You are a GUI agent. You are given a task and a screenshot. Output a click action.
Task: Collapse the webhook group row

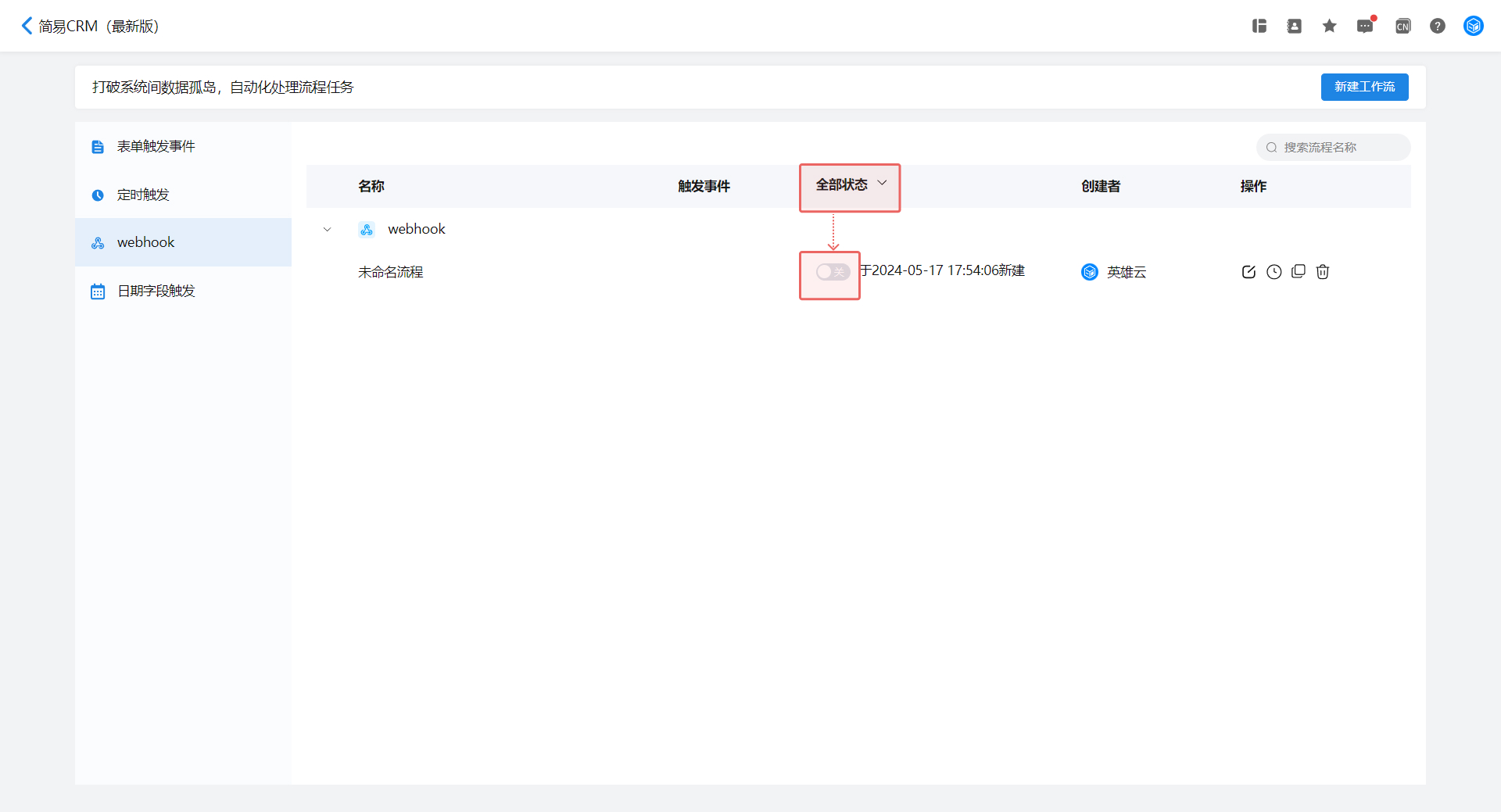[x=327, y=229]
